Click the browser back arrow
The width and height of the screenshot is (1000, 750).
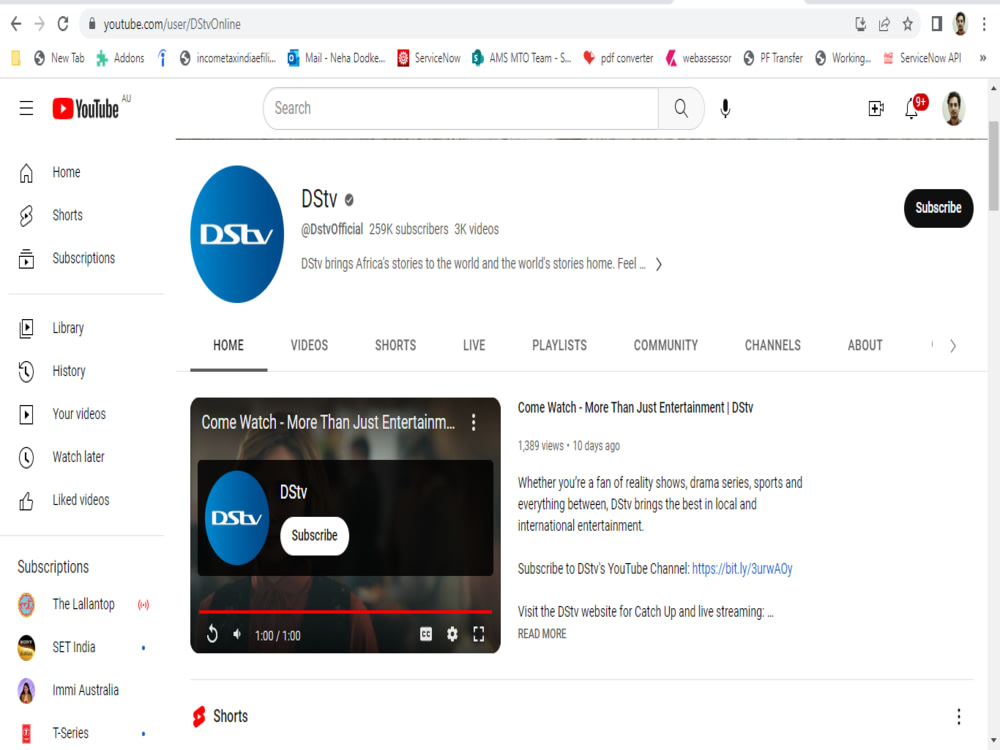(x=16, y=24)
